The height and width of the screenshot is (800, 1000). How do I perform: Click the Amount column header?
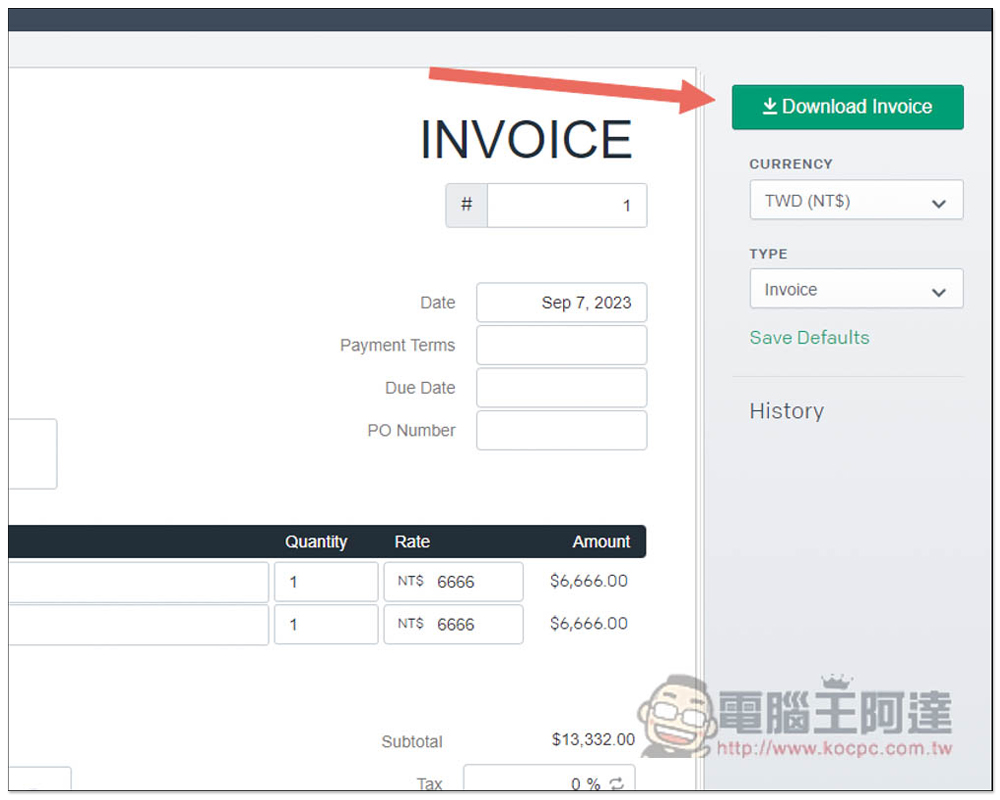(x=601, y=542)
